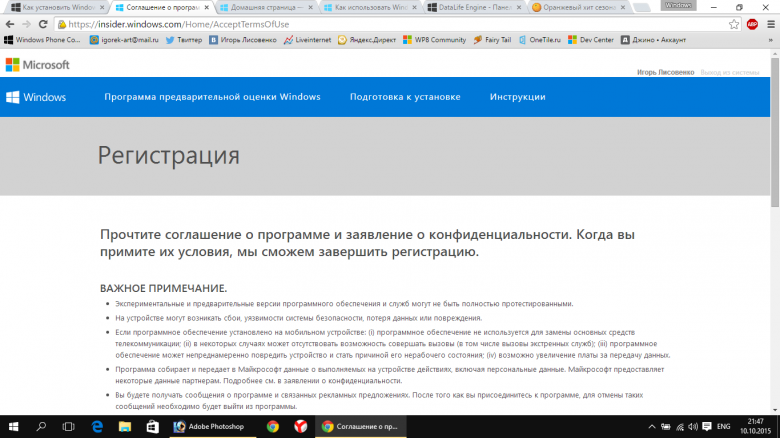Select 'Соглашение о пр...' Chrome taskbar window
Viewport: 780px width, 438px height.
point(361,427)
